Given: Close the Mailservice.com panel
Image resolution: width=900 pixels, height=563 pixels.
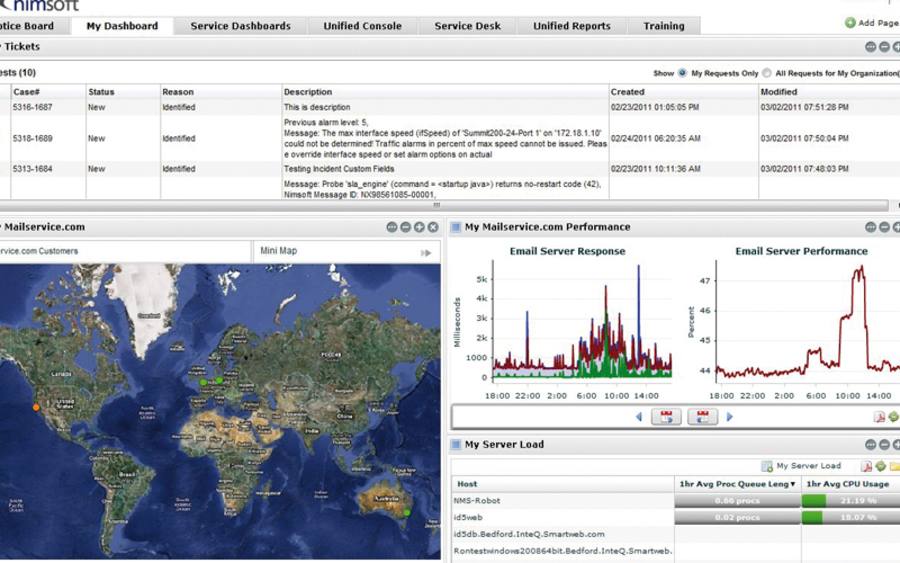Looking at the screenshot, I should (433, 227).
